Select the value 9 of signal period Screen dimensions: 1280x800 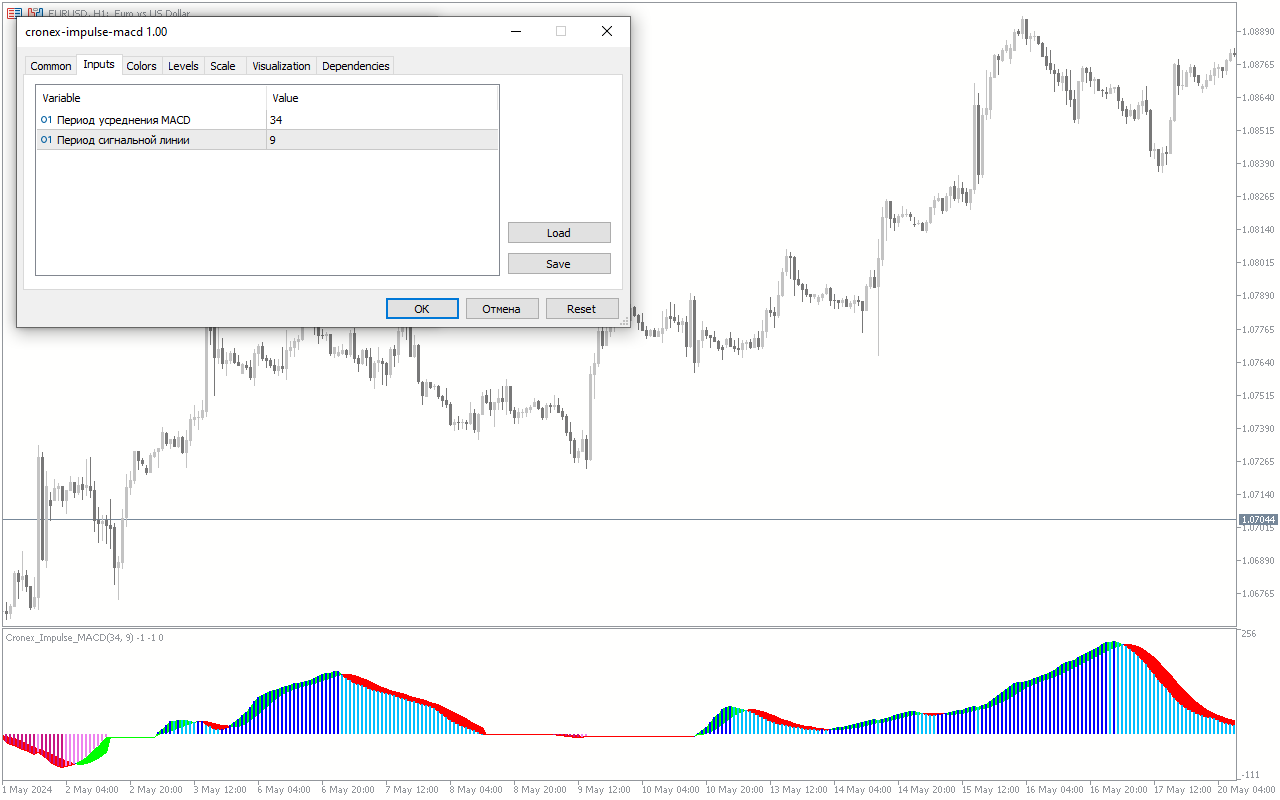(383, 140)
